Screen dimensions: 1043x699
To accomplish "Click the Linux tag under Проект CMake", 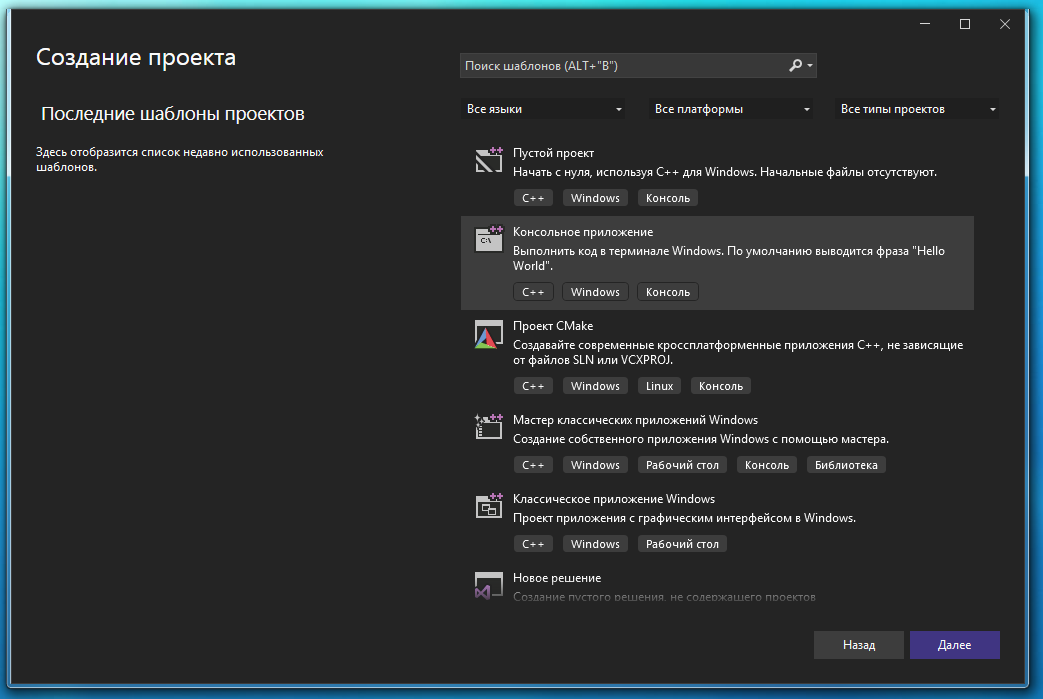I will pos(659,386).
